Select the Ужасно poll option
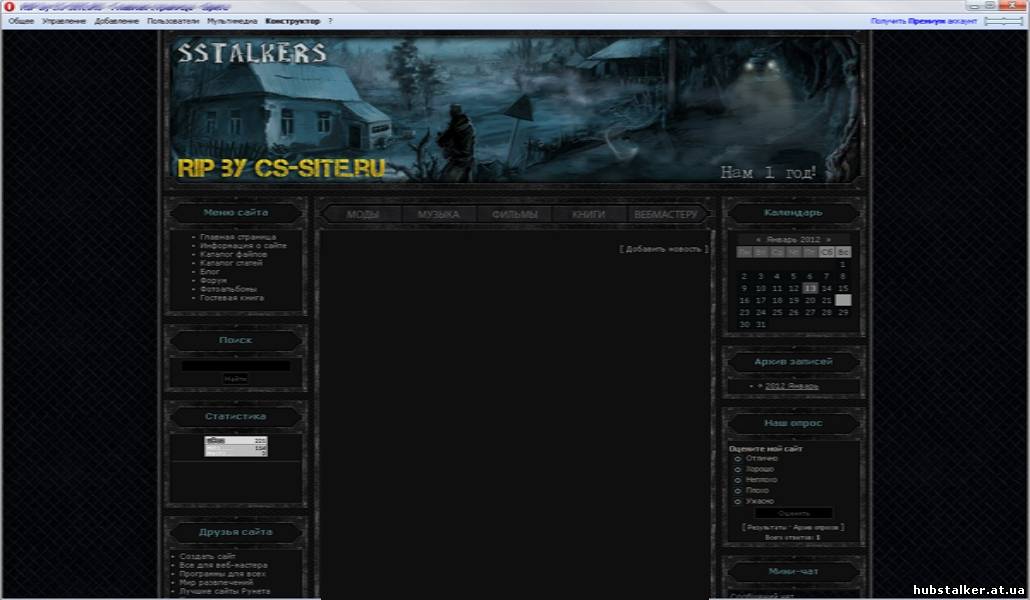Image resolution: width=1030 pixels, height=600 pixels. [738, 501]
